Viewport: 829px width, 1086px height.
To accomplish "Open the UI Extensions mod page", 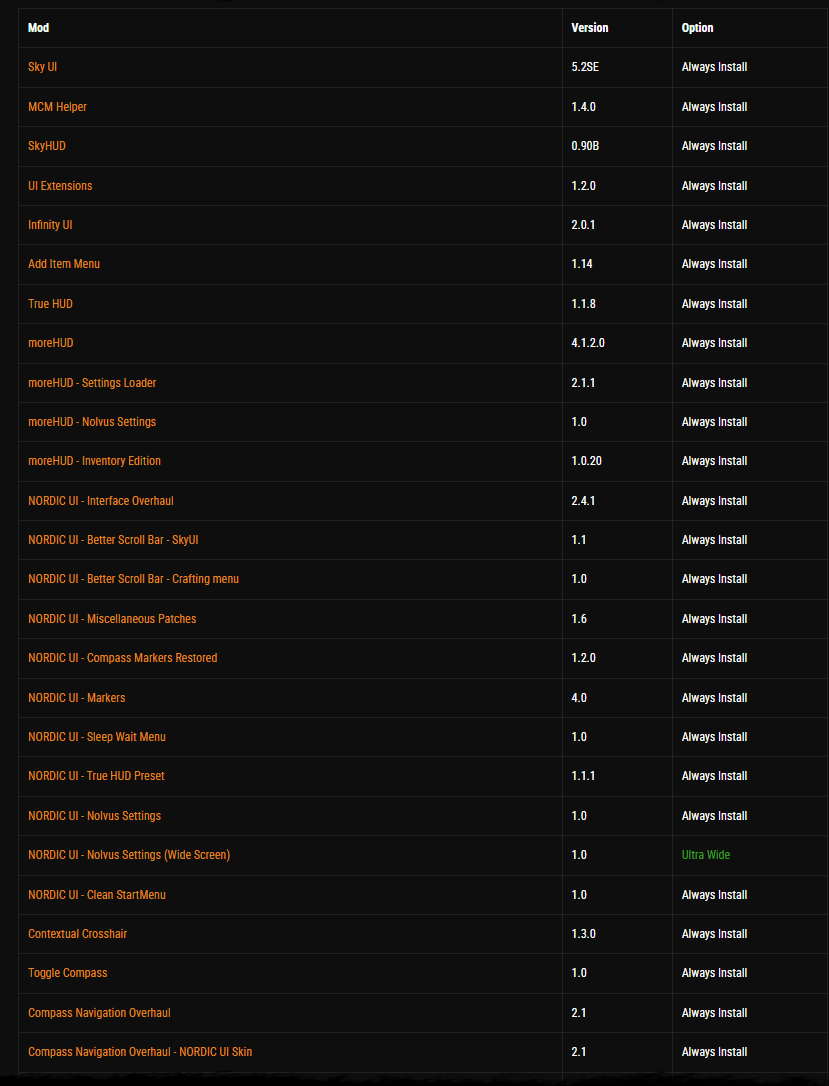I will click(x=60, y=186).
